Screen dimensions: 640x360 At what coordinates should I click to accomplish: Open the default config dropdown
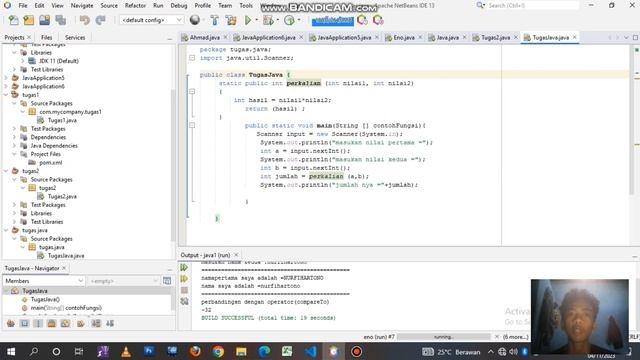tap(151, 20)
